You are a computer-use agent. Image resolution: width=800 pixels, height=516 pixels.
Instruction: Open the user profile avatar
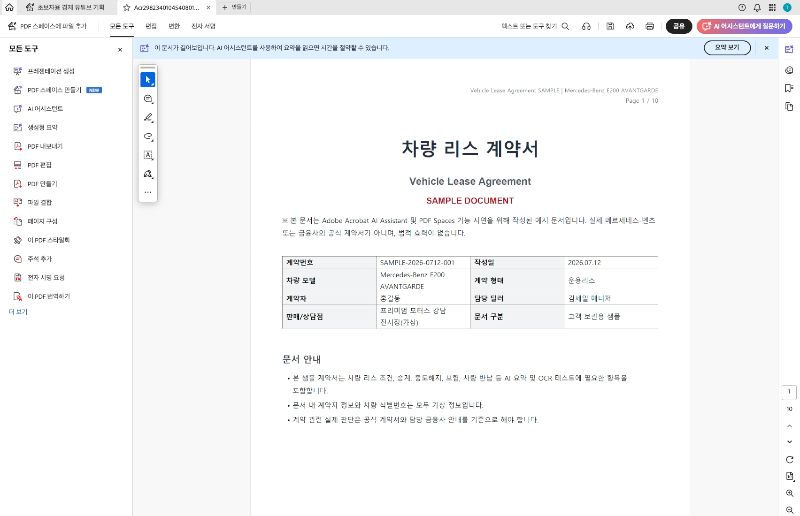tap(787, 8)
